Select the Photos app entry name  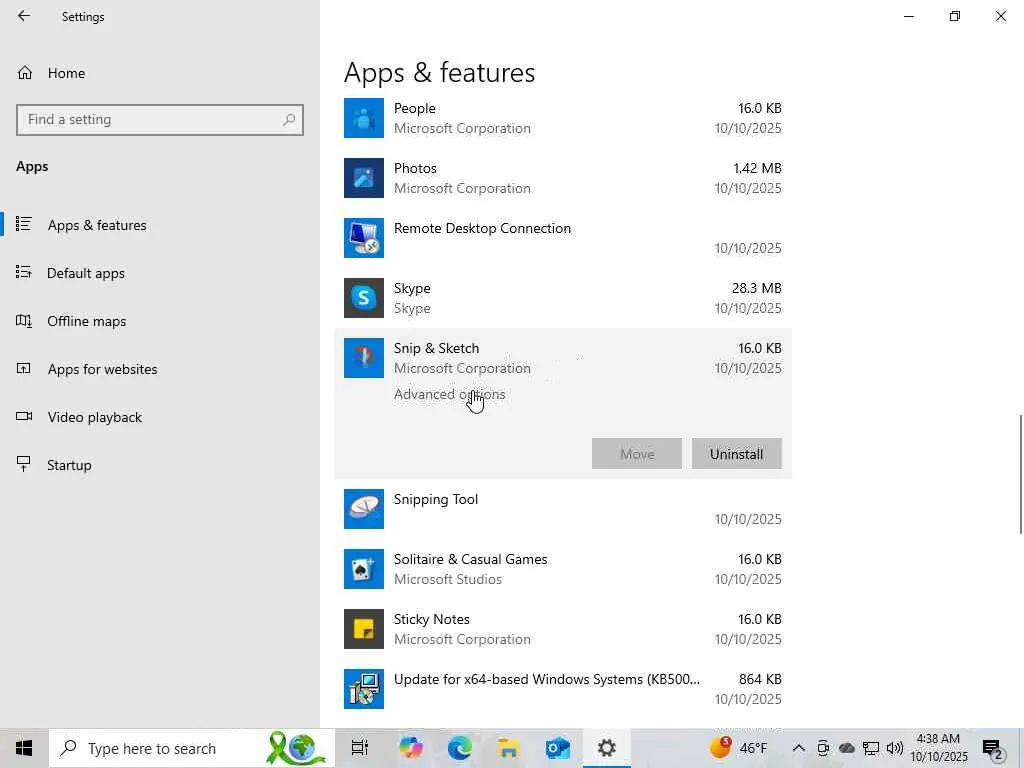(x=415, y=168)
